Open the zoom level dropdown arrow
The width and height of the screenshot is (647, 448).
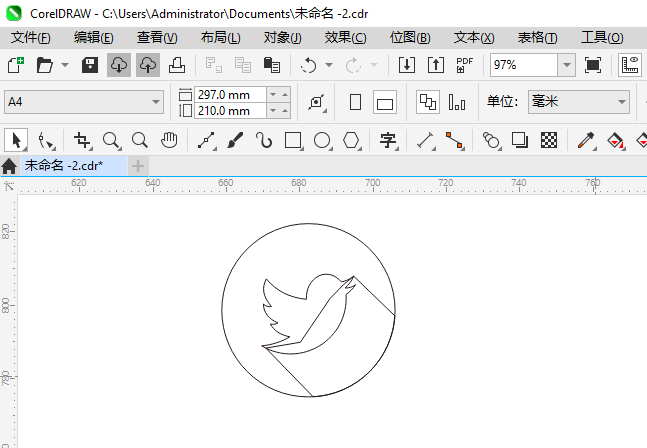567,65
